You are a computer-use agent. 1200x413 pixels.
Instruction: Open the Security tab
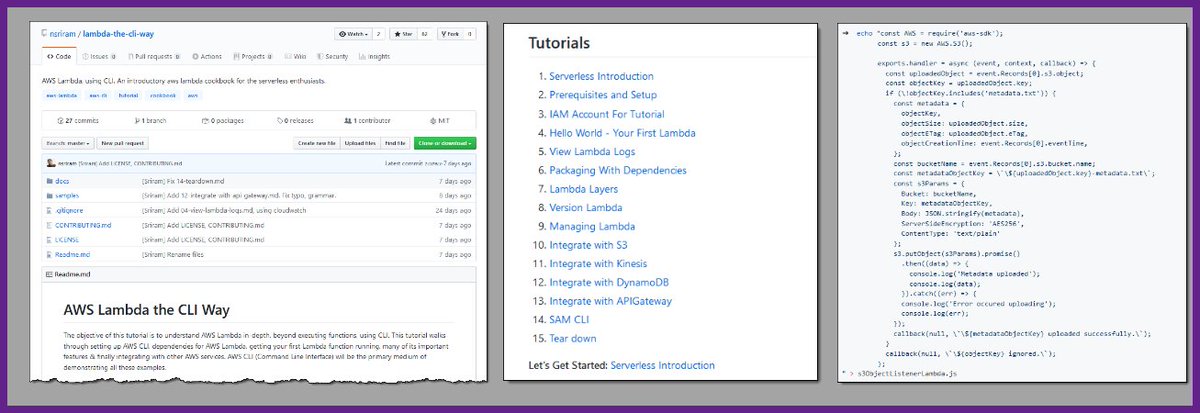pyautogui.click(x=333, y=57)
